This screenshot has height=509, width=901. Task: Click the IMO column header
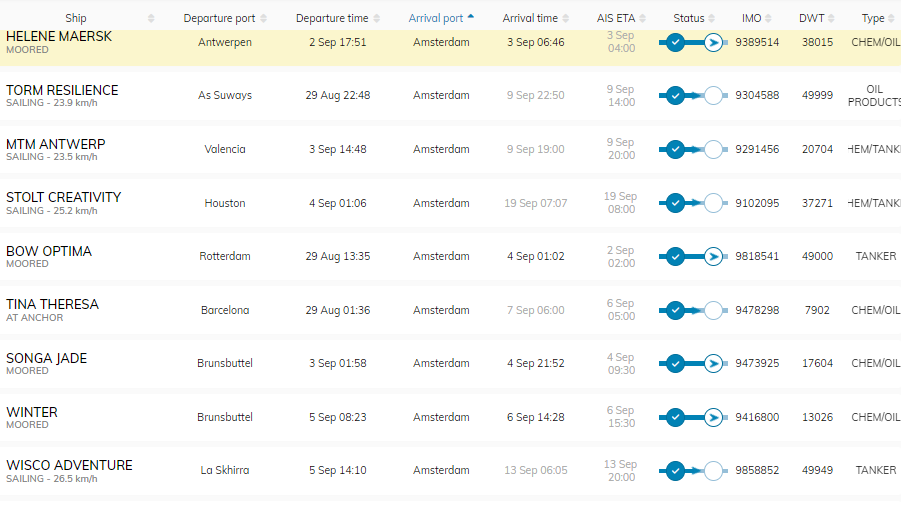[x=751, y=18]
